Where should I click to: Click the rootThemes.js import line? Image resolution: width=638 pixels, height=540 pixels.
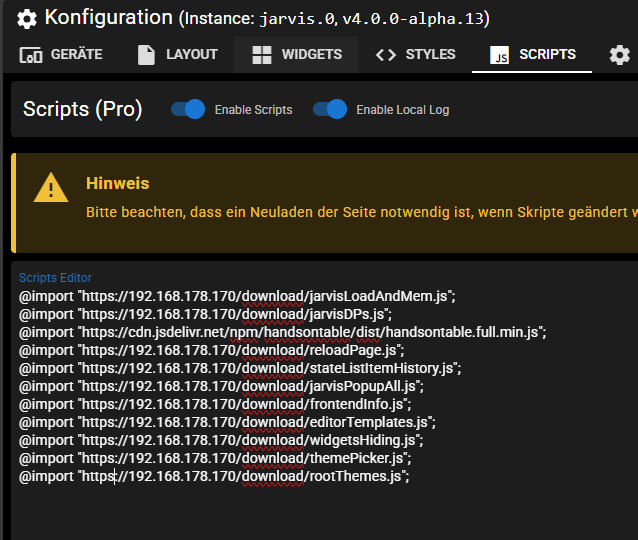214,476
